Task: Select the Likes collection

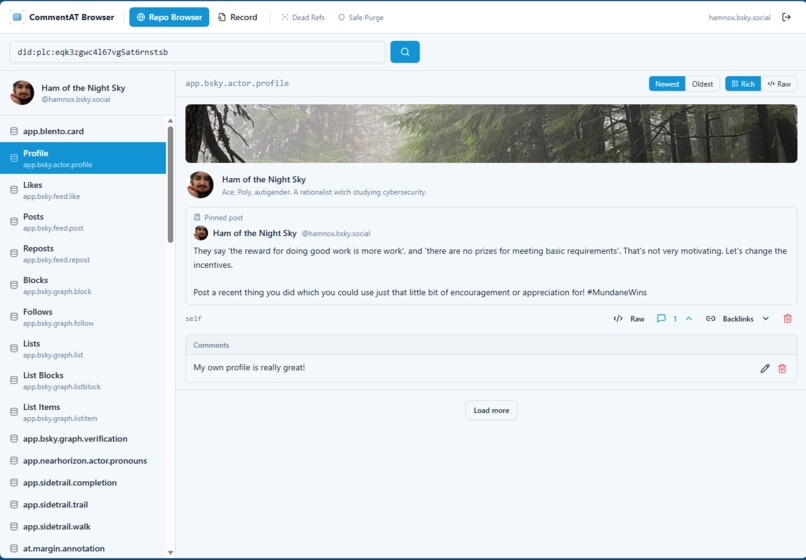Action: [x=83, y=190]
